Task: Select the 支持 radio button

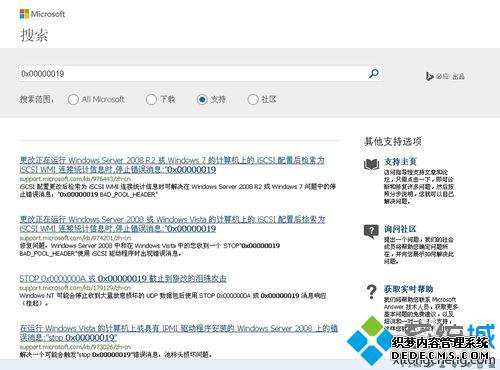Action: point(202,99)
